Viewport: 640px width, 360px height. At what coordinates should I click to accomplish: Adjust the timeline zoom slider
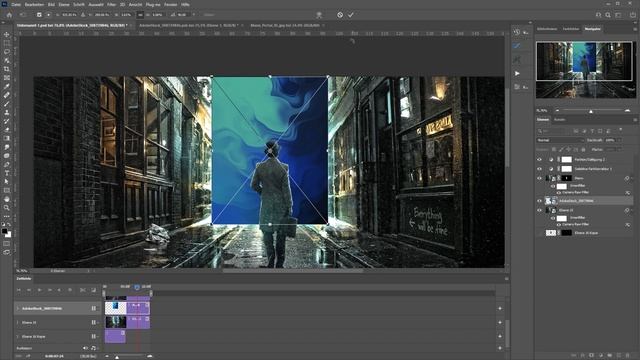pos(116,357)
